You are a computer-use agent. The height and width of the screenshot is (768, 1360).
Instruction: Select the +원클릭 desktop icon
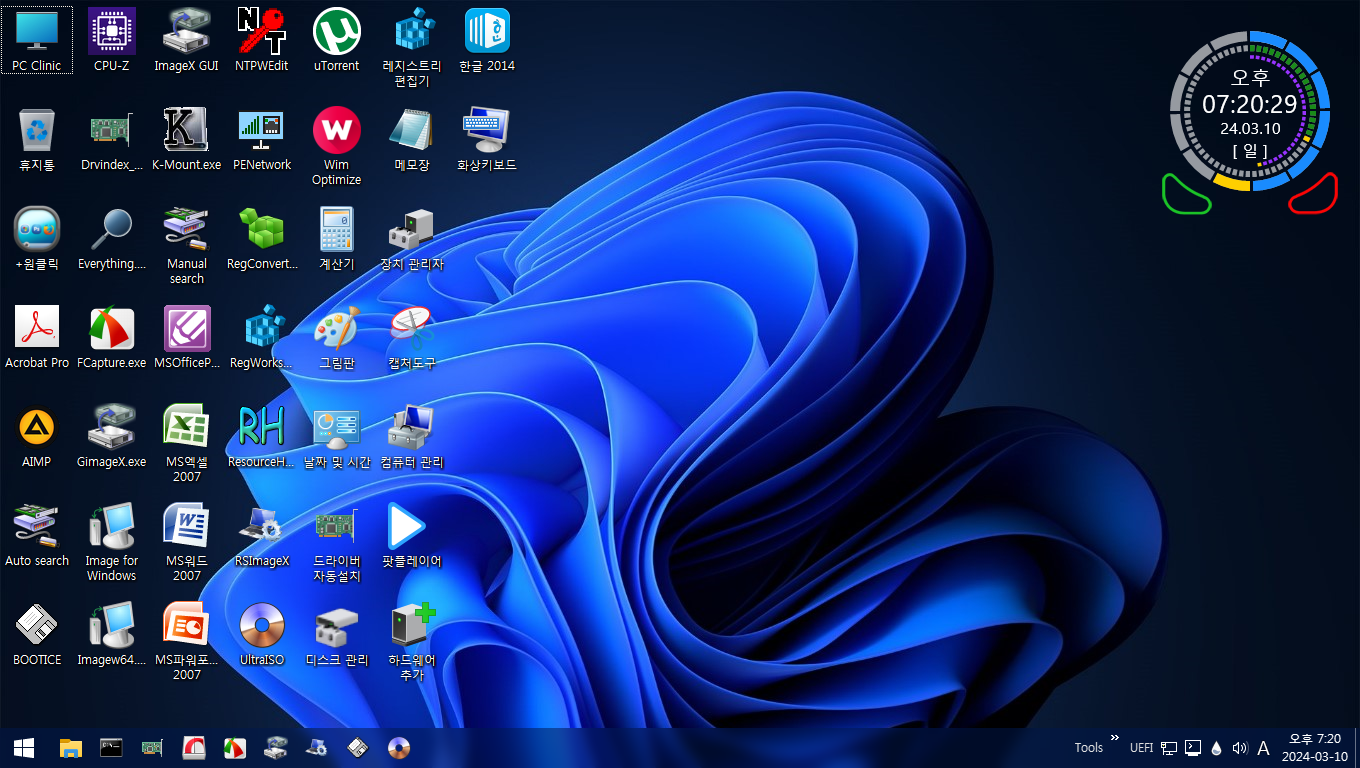click(37, 239)
